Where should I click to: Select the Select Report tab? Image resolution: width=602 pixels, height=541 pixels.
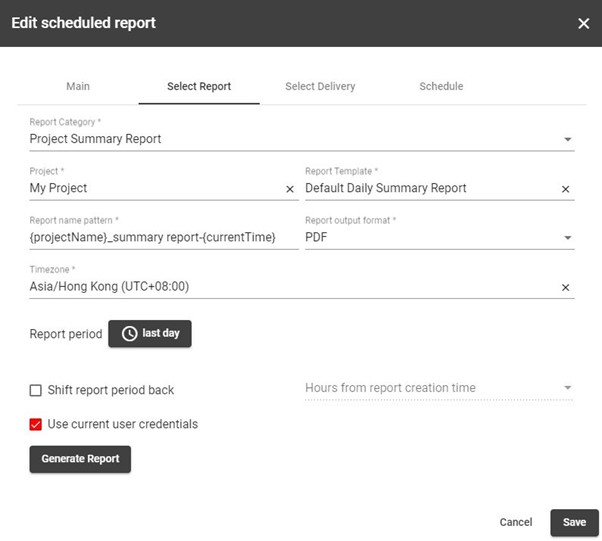click(x=199, y=86)
